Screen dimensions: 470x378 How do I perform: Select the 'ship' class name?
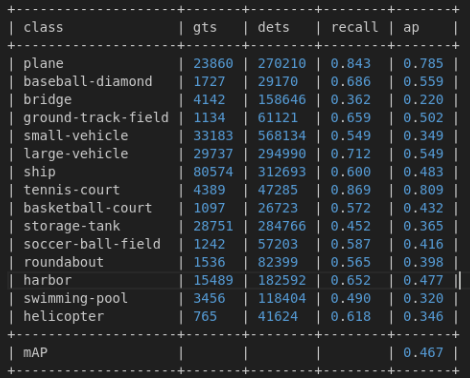pos(39,172)
